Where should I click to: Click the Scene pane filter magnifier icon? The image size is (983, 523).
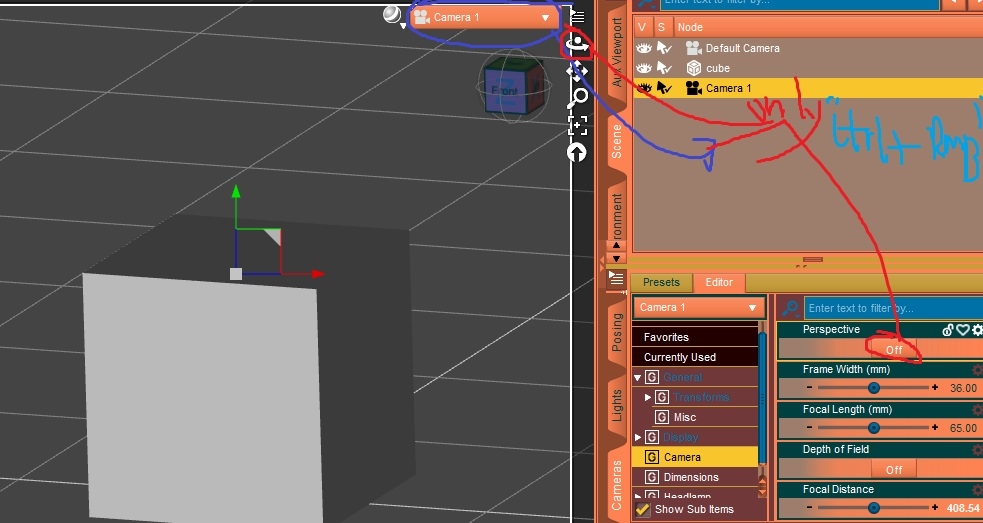click(x=646, y=3)
